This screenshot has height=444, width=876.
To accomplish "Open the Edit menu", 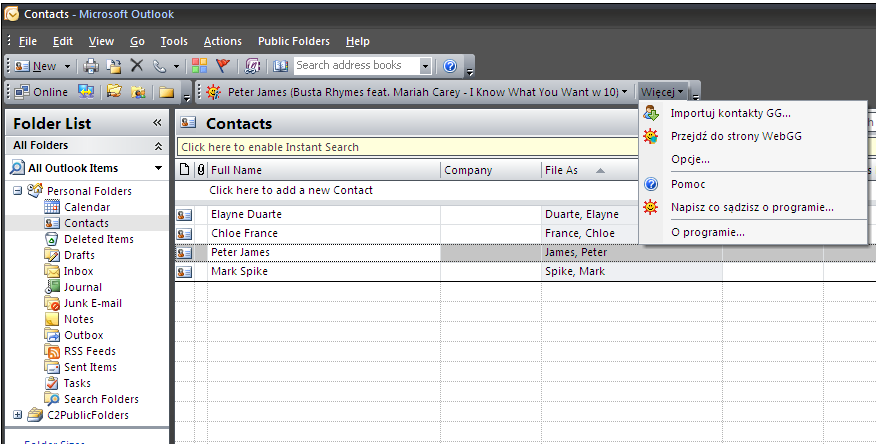I will pos(63,41).
